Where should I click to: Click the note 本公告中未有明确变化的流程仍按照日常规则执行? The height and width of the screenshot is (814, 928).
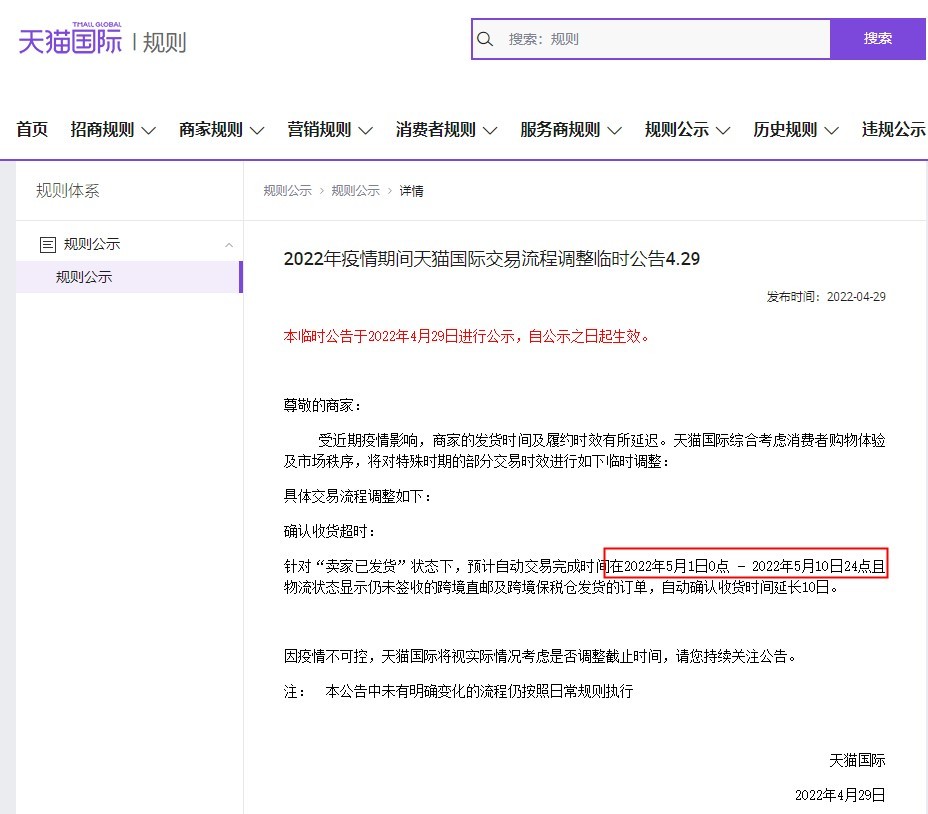point(479,691)
